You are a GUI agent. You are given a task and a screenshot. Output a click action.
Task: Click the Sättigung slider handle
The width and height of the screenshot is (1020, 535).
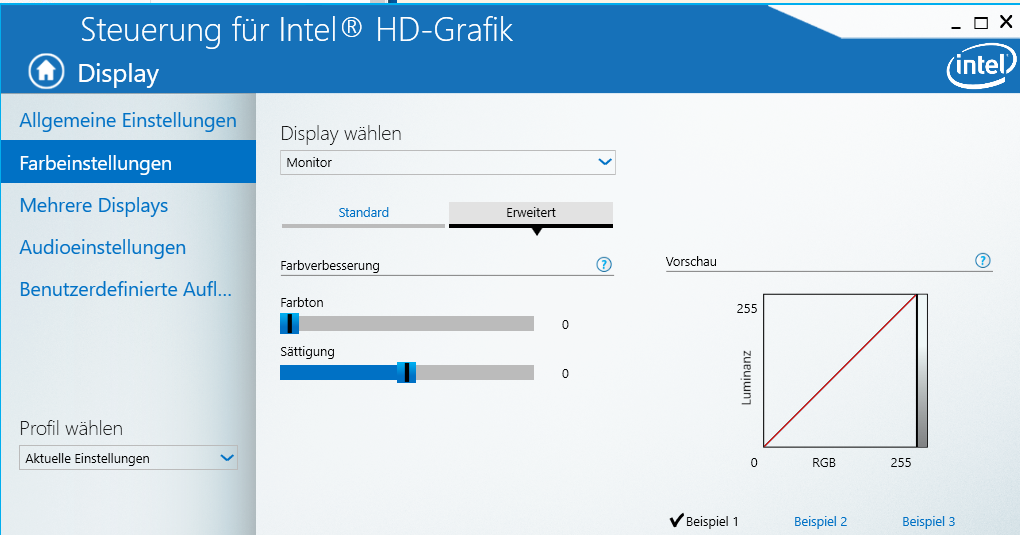[x=406, y=372]
